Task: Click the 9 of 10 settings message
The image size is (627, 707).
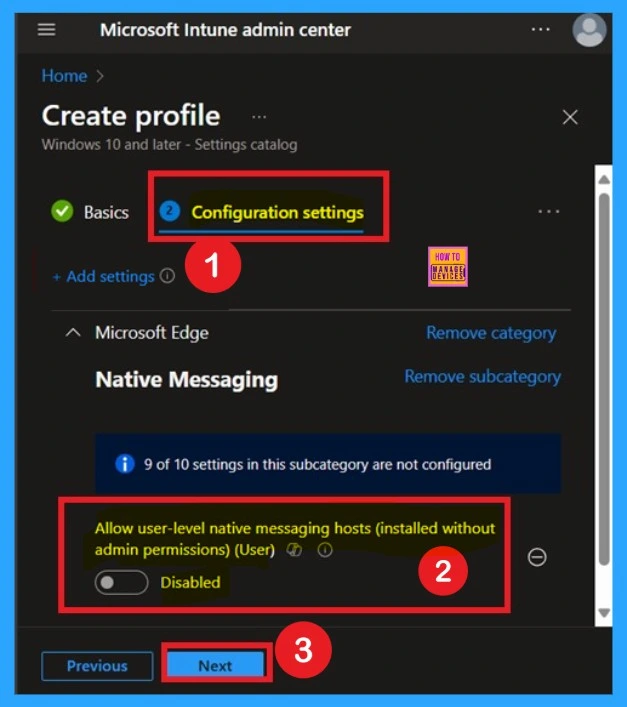Action: point(317,464)
